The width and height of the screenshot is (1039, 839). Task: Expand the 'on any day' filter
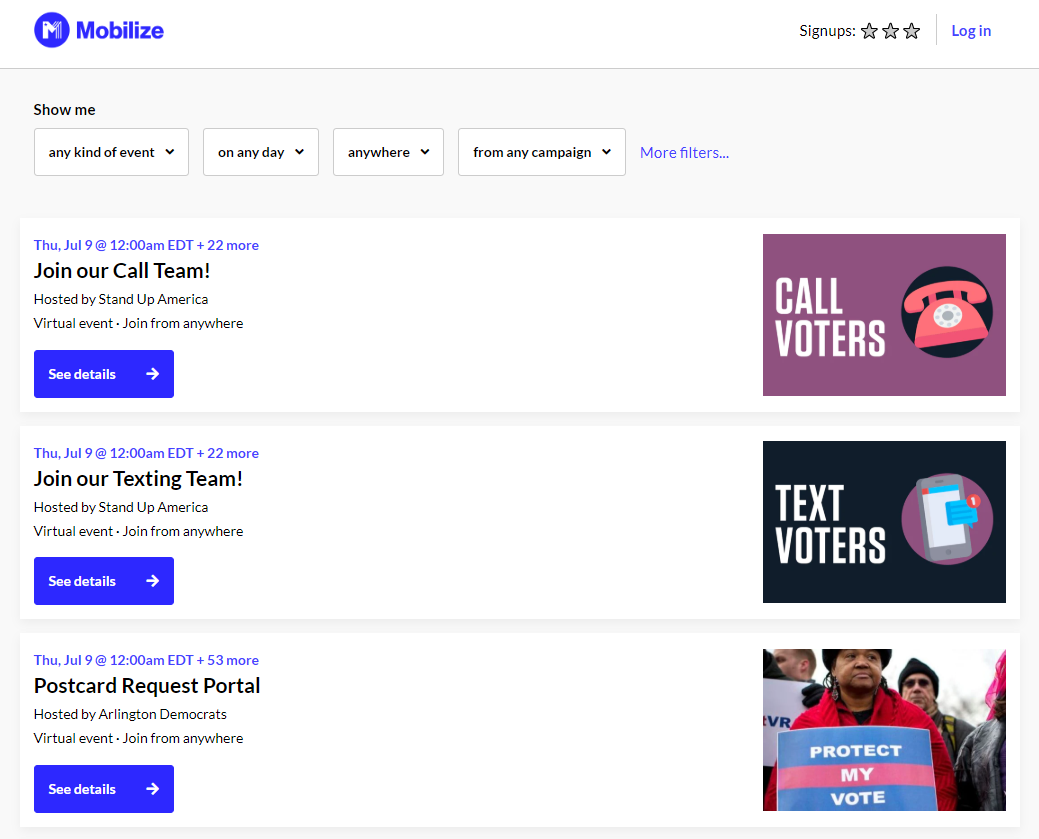(x=260, y=151)
